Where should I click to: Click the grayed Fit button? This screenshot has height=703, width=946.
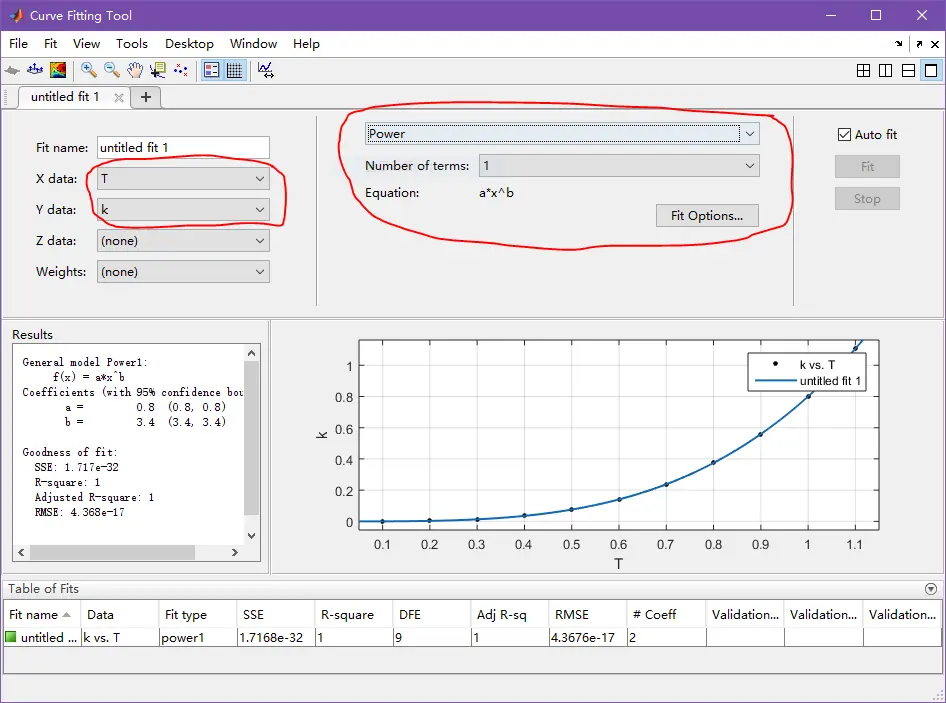pos(867,167)
